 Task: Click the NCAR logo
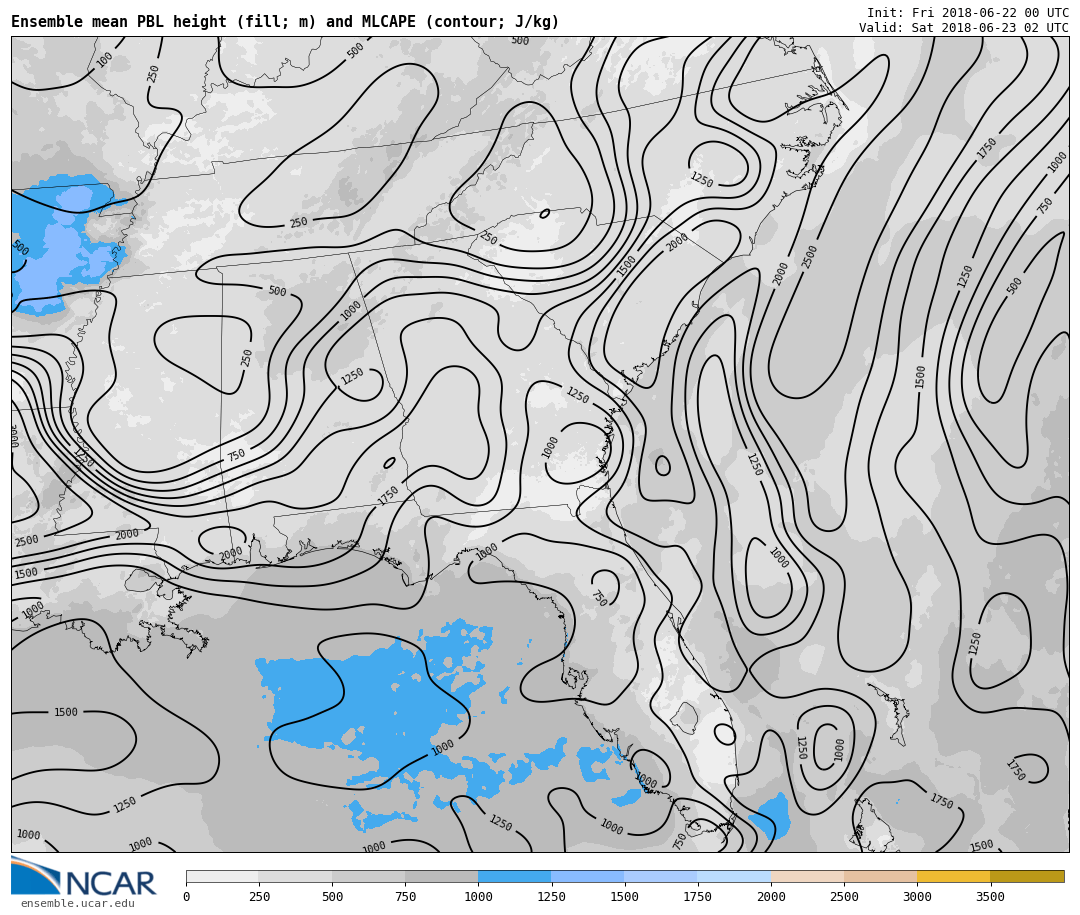83,876
